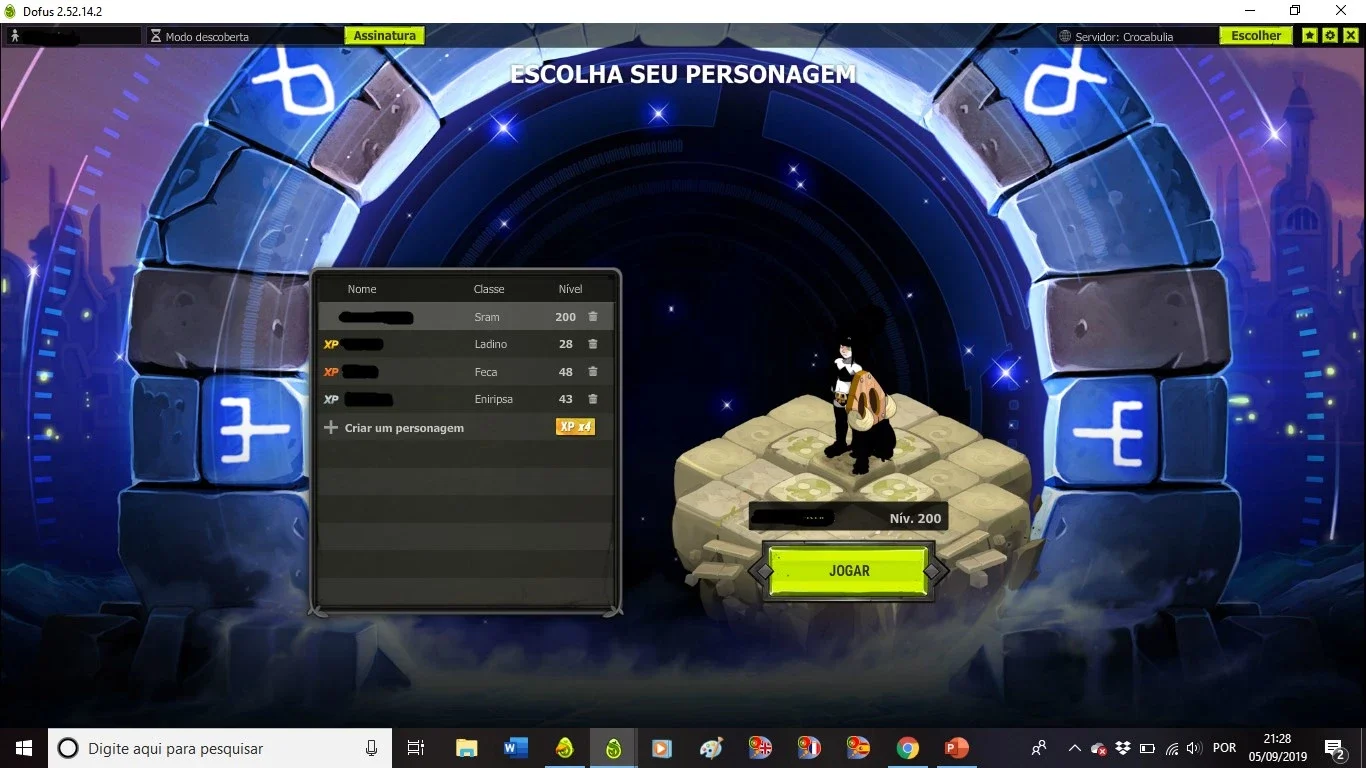Open the volume tray icon
Viewport: 1366px width, 768px height.
click(x=1193, y=748)
